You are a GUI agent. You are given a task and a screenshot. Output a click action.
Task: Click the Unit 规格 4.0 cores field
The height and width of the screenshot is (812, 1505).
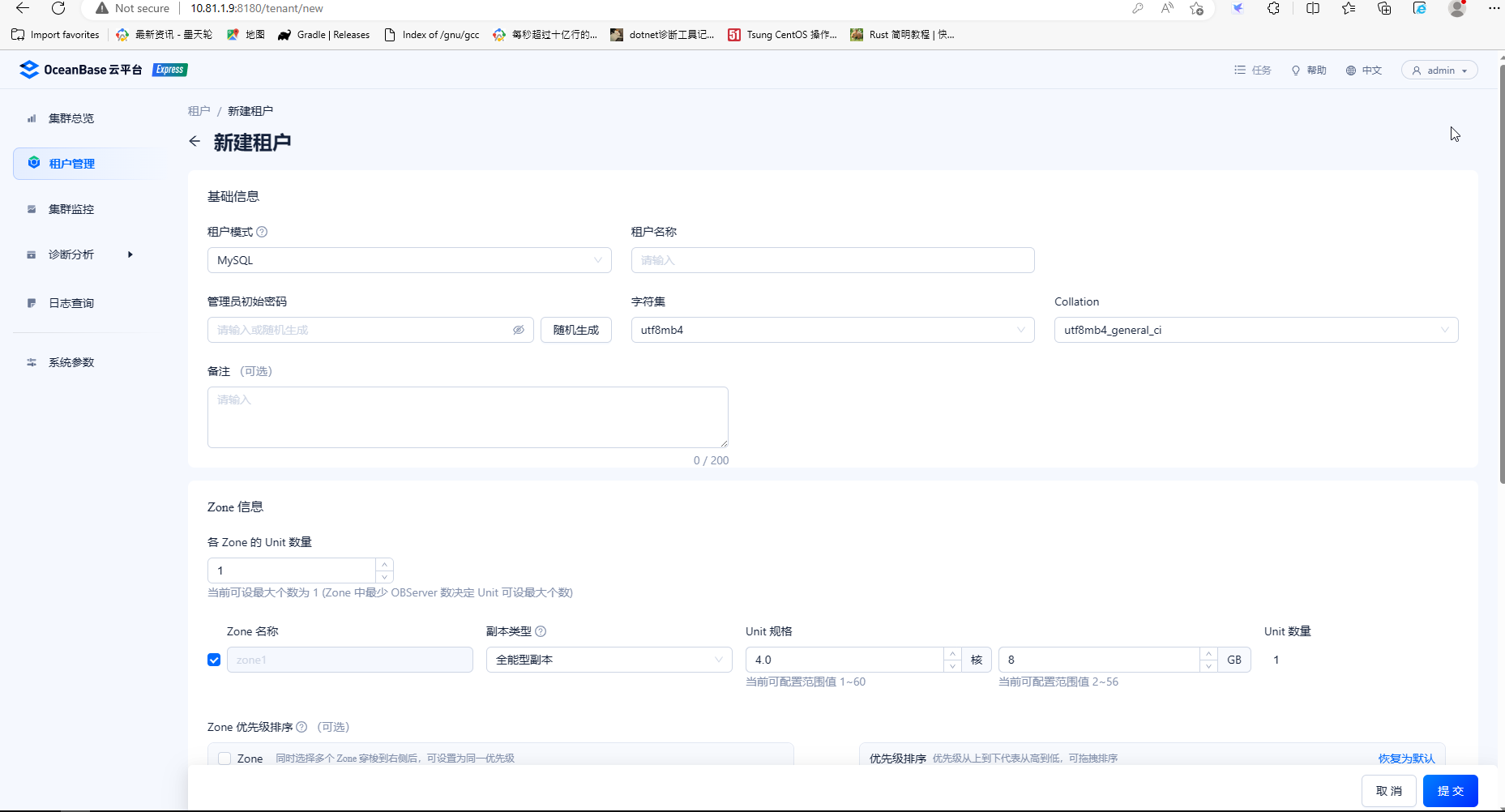coord(844,660)
